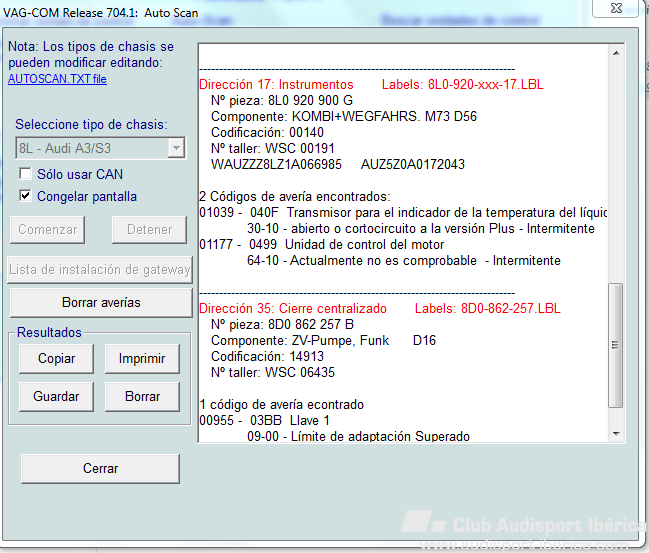Save results with Guardar button
This screenshot has height=553, width=649.
(x=56, y=397)
